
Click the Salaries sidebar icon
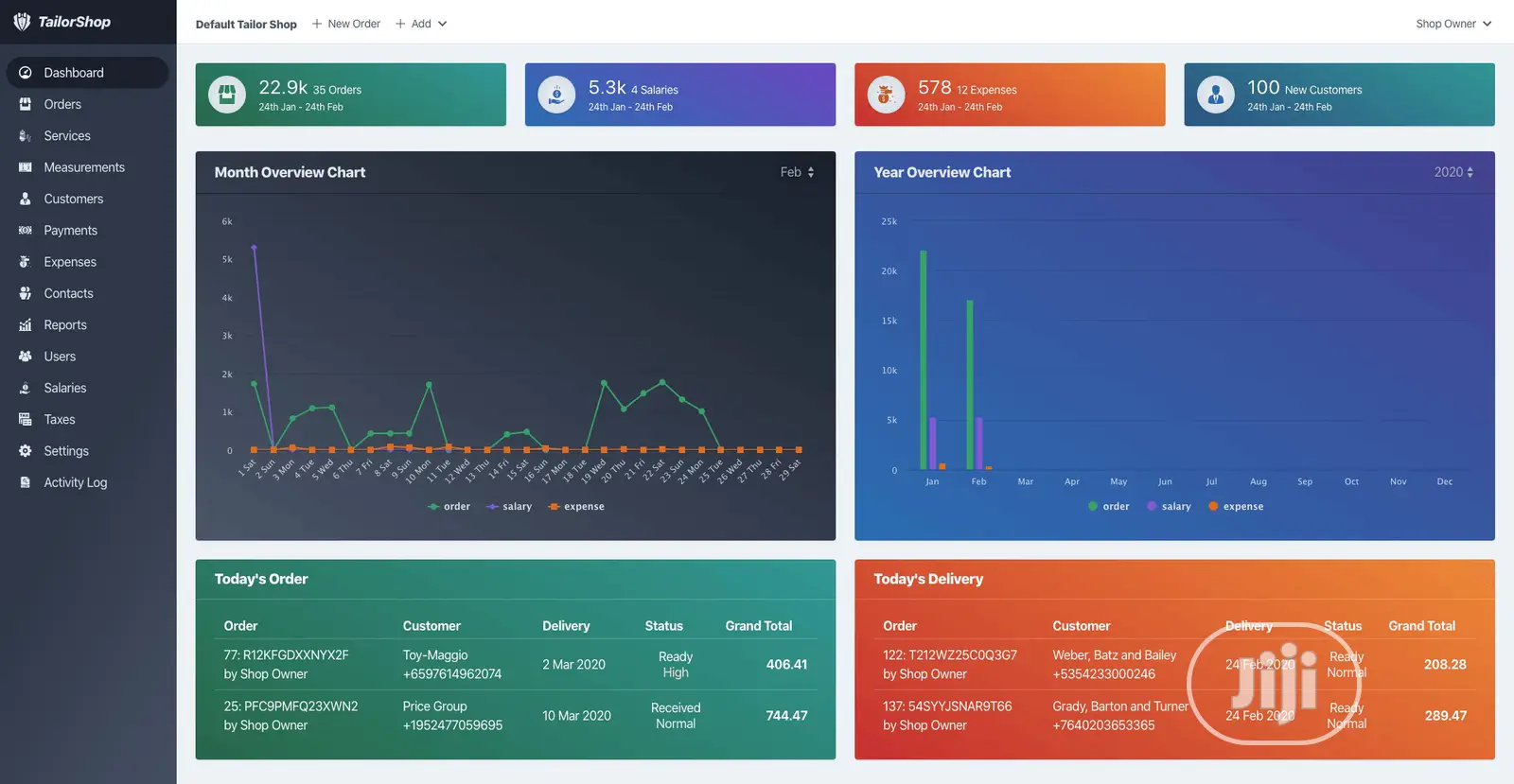26,388
